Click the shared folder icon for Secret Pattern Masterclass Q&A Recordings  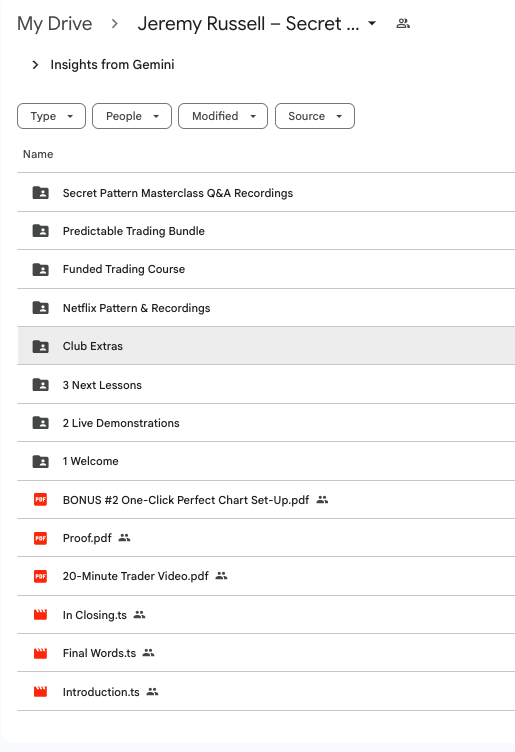coord(40,193)
